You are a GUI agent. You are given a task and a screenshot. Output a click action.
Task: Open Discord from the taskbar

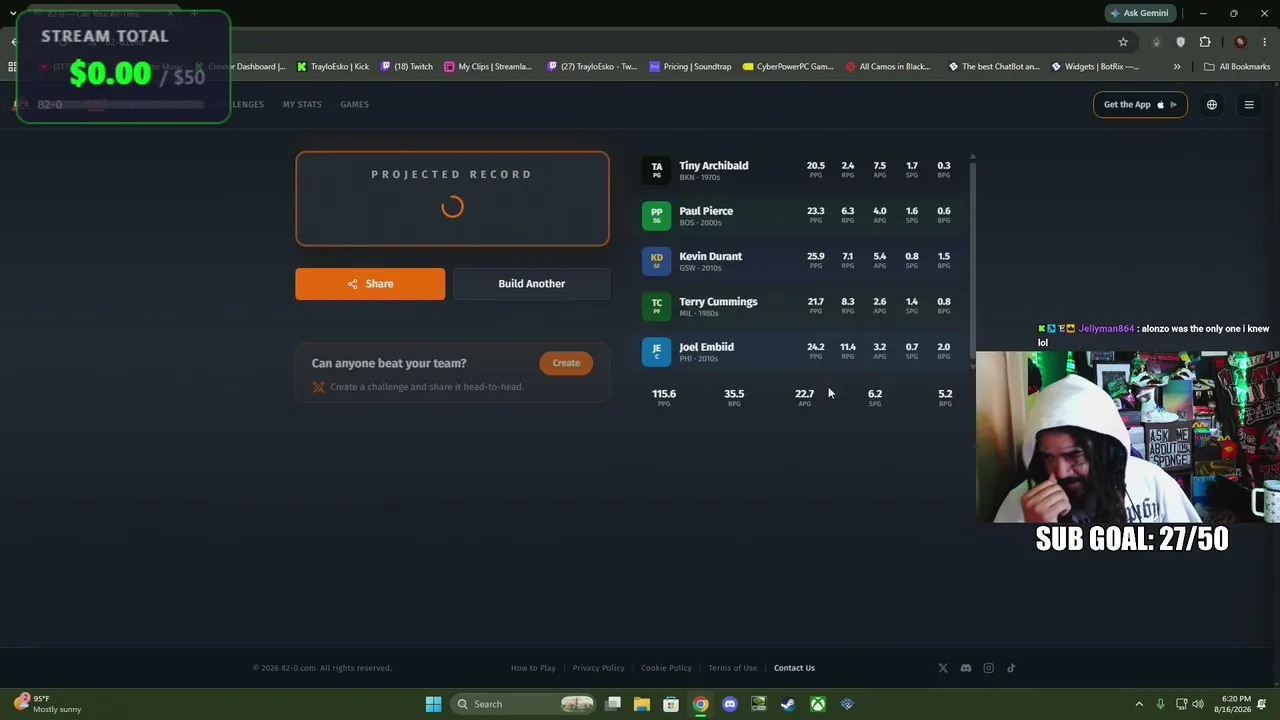(x=730, y=704)
